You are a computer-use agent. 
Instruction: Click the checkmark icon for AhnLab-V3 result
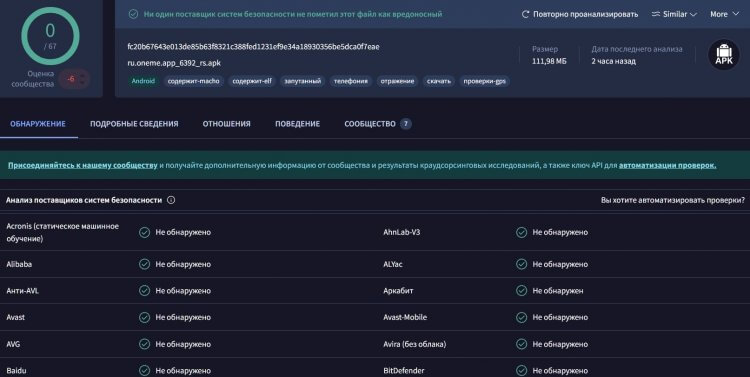point(521,233)
